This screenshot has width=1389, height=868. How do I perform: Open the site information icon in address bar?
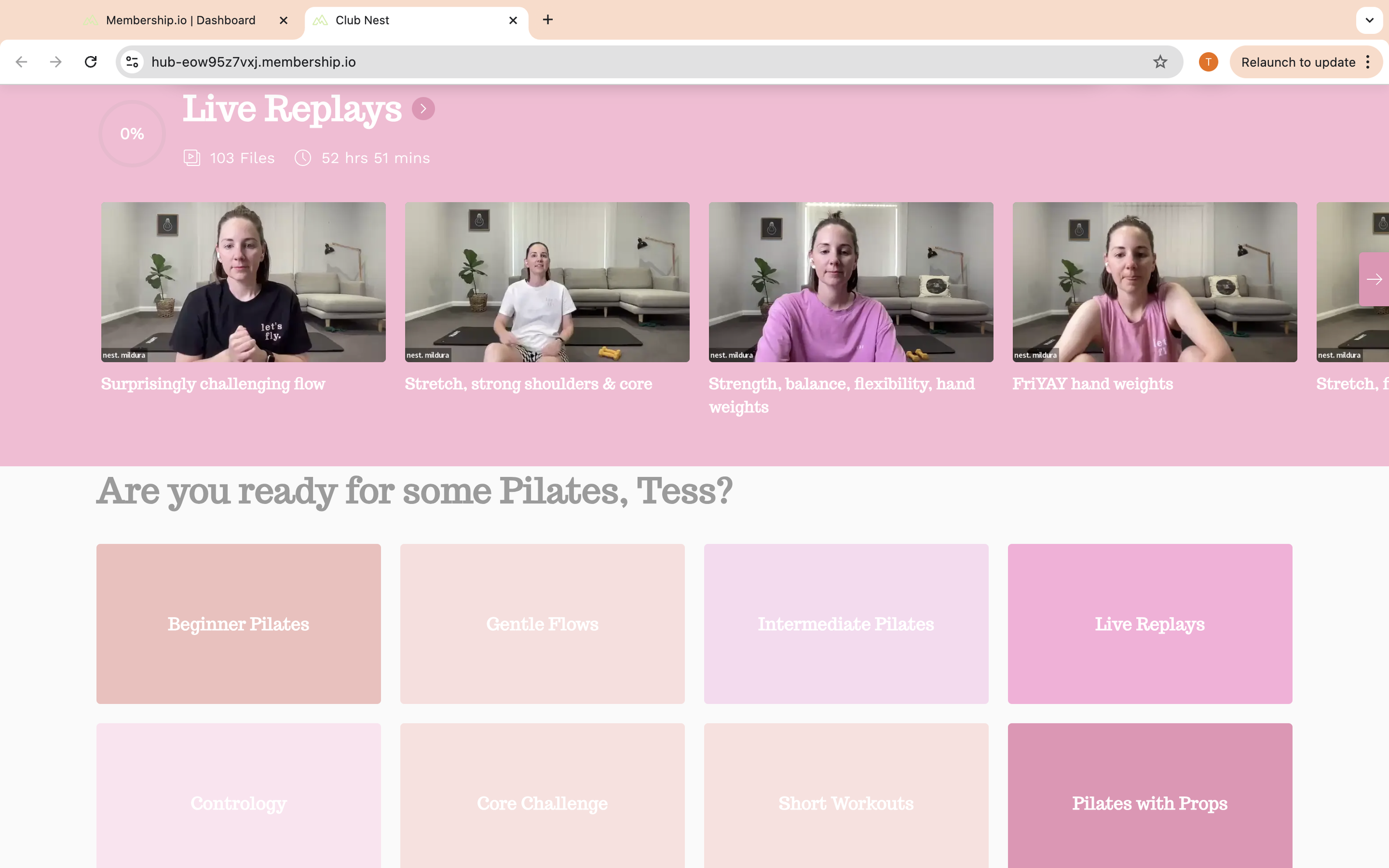(x=132, y=62)
